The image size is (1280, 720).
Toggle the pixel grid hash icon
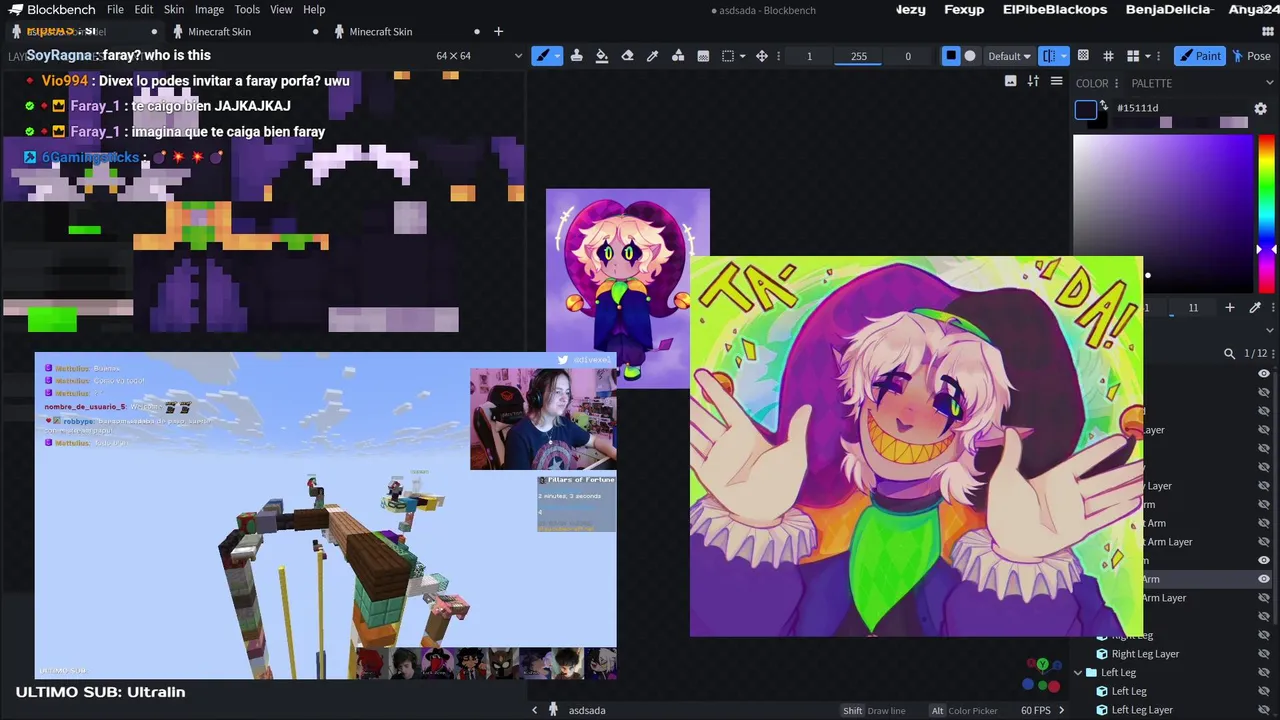(1109, 56)
